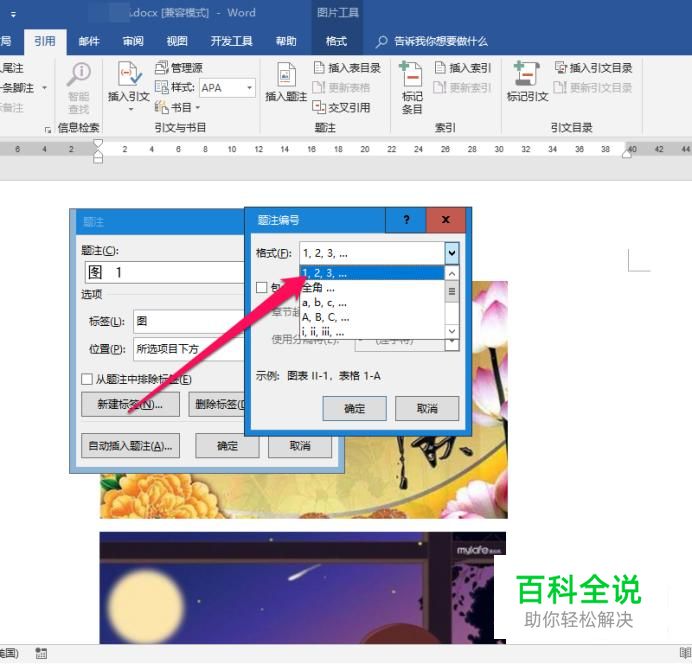Viewport: 692px width, 664px height.
Task: Click Update Table of Authorities (更新引文目录)
Action: pyautogui.click(x=593, y=87)
